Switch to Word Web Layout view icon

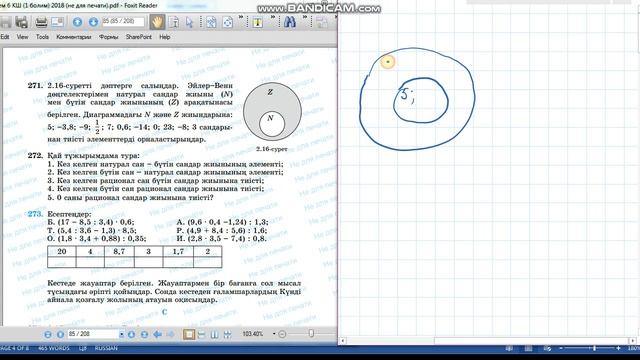pos(547,348)
